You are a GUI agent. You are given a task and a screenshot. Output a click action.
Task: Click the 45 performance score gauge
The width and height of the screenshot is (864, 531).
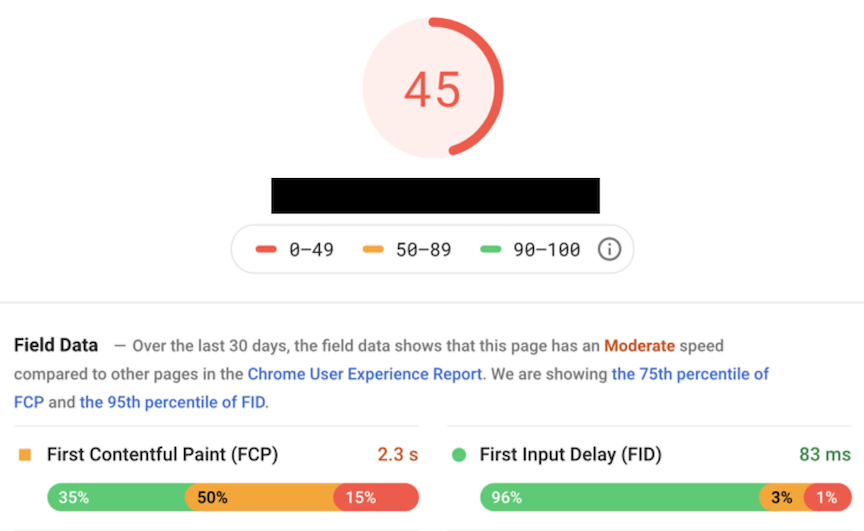[433, 88]
